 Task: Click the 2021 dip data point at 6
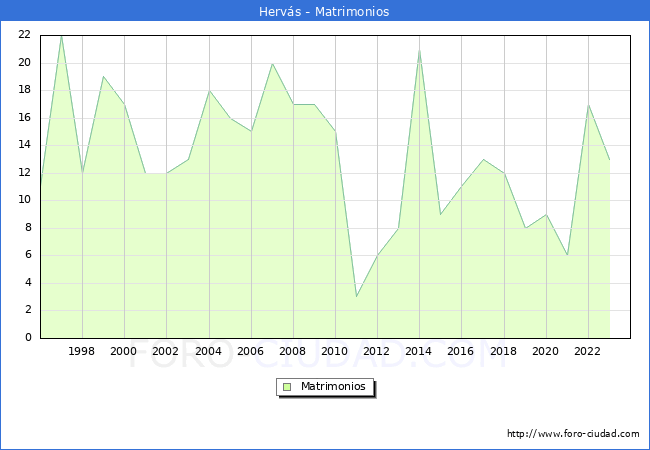(x=567, y=255)
